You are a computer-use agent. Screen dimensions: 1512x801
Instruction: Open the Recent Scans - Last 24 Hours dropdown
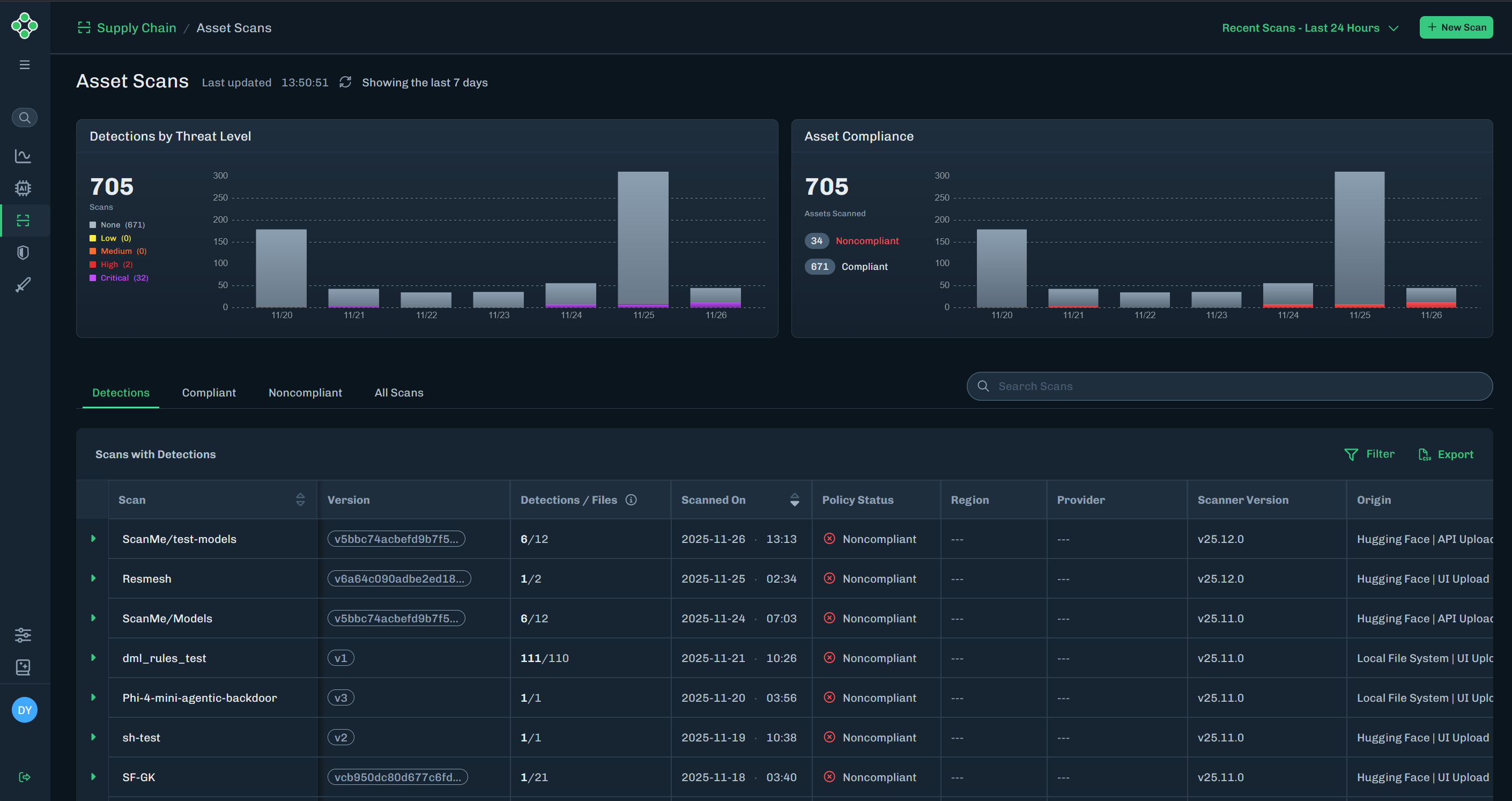pos(1310,27)
